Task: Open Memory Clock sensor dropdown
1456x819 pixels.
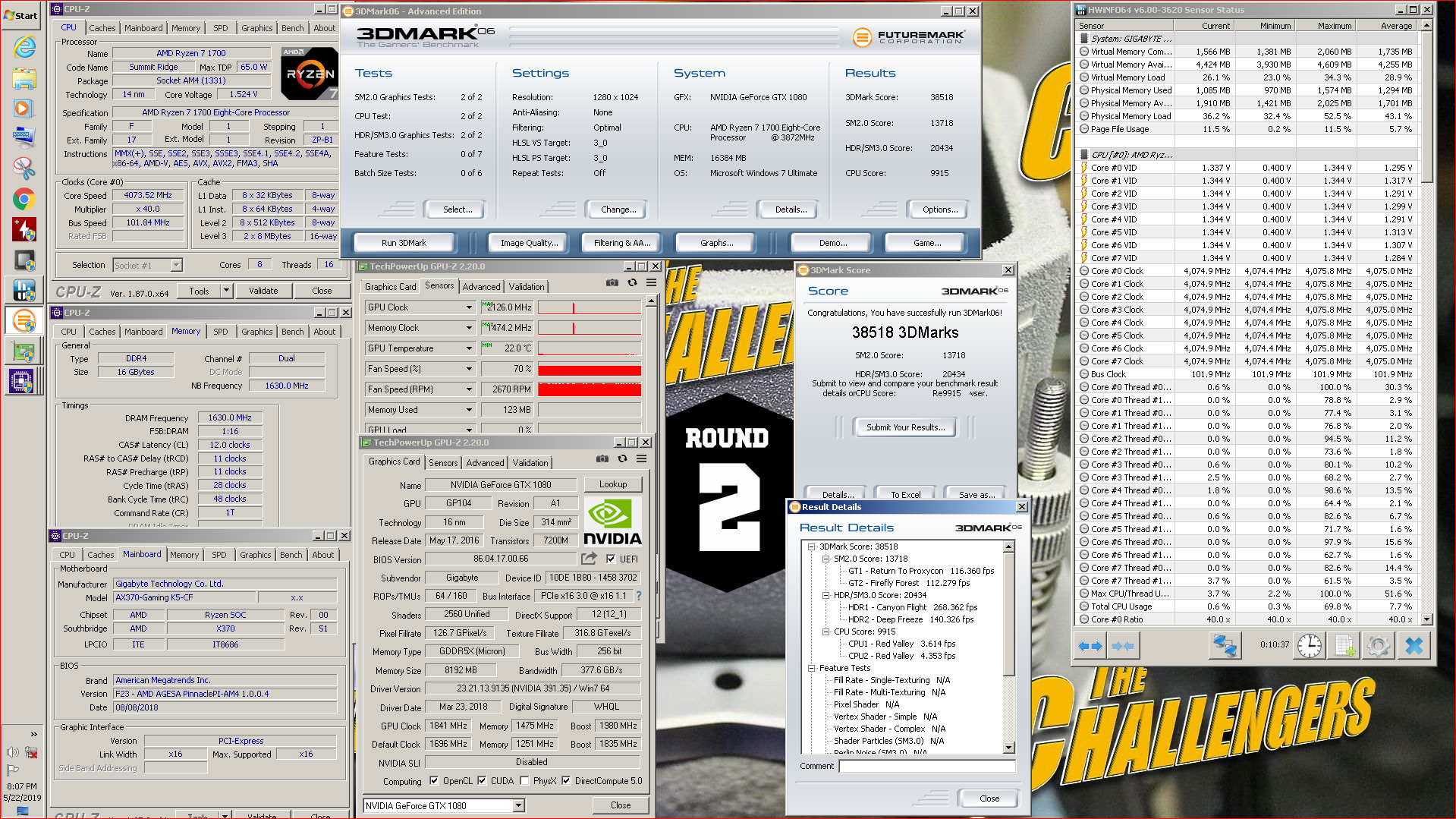Action: click(469, 328)
